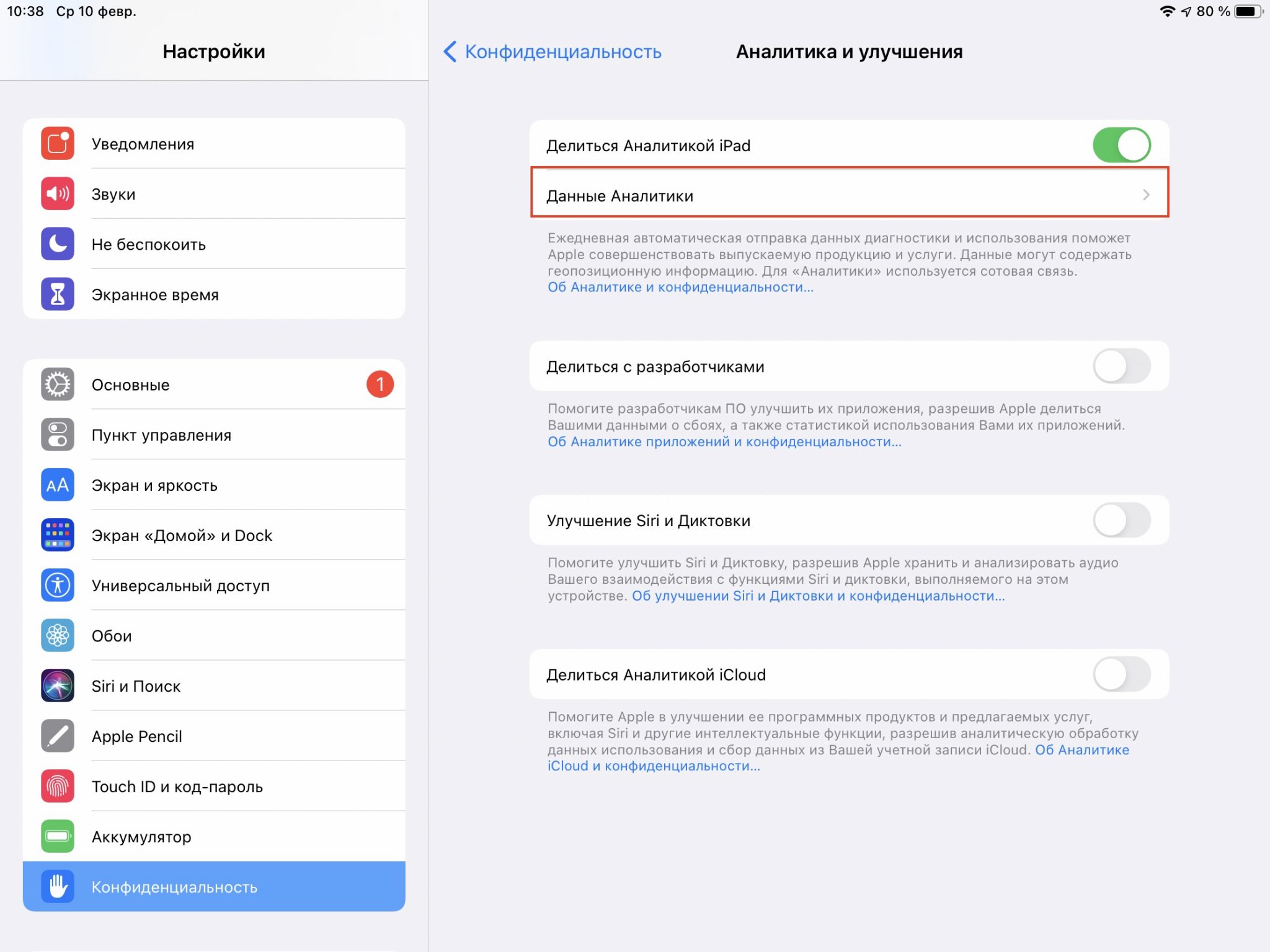This screenshot has width=1270, height=952.
Task: Open Звуки settings
Action: coord(213,194)
